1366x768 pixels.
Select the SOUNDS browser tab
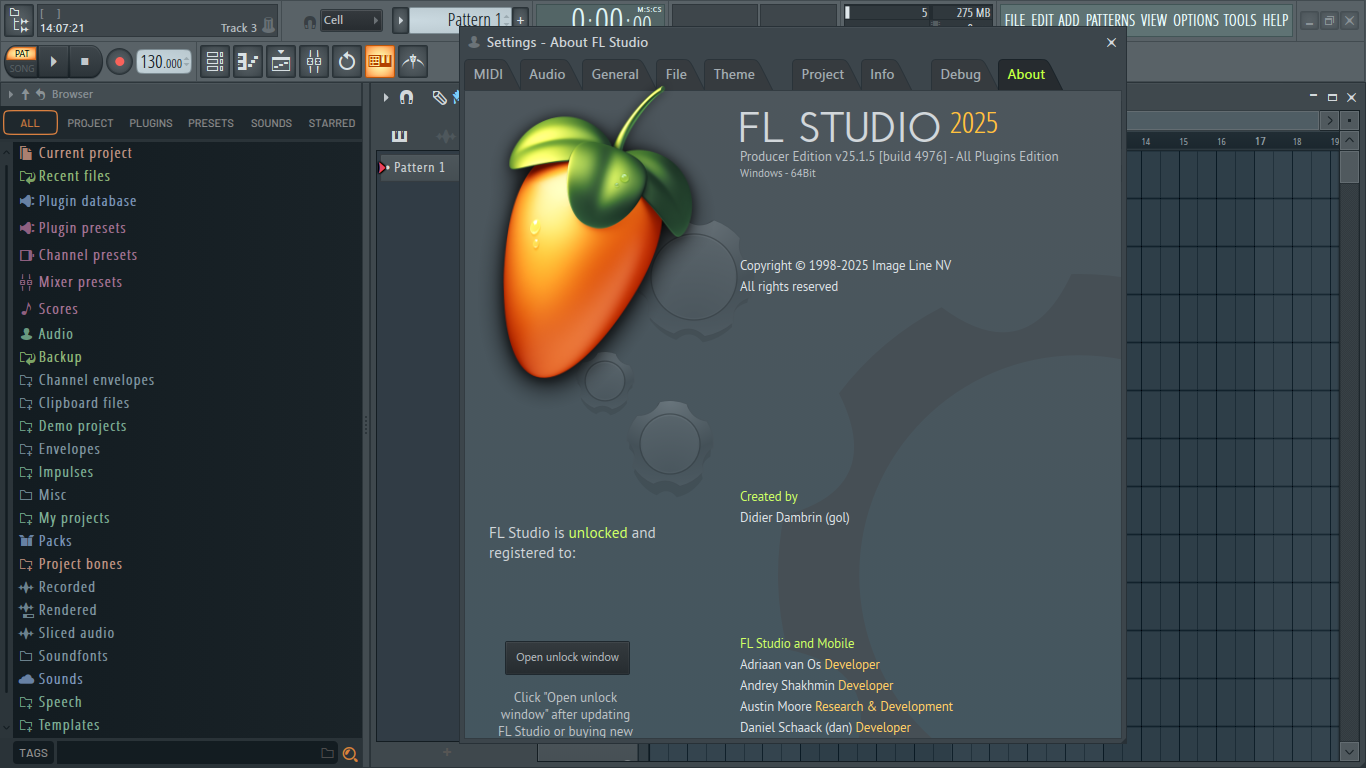[271, 123]
